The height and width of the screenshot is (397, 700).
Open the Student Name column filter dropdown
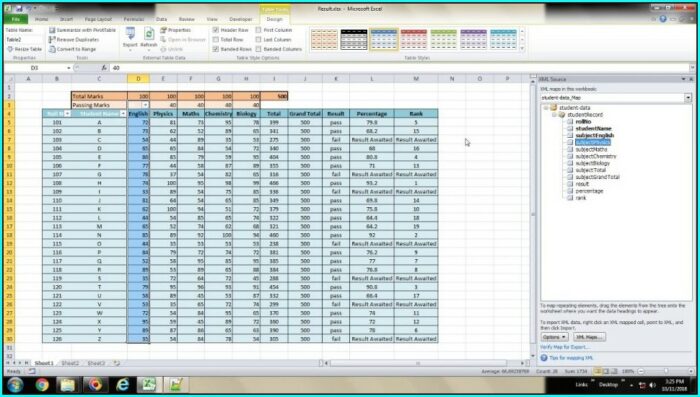click(123, 114)
